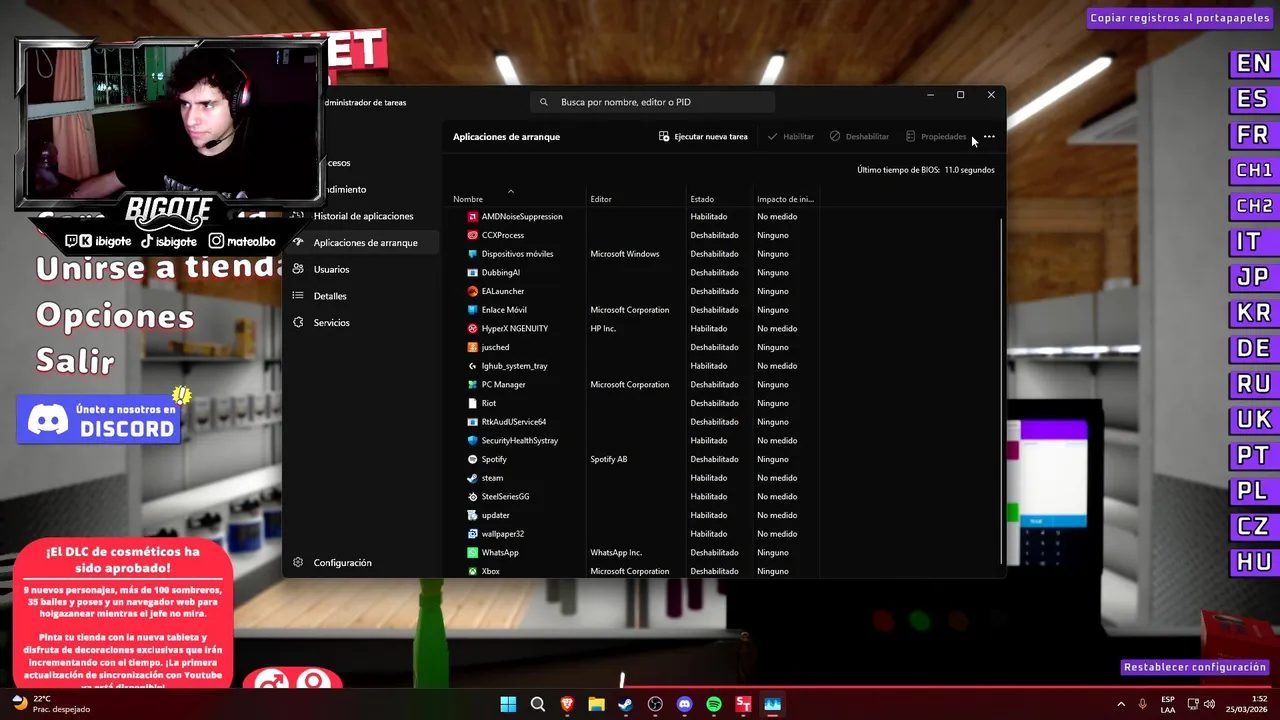The width and height of the screenshot is (1280, 720).
Task: Show hidden tray icons chevron
Action: coord(1121,704)
